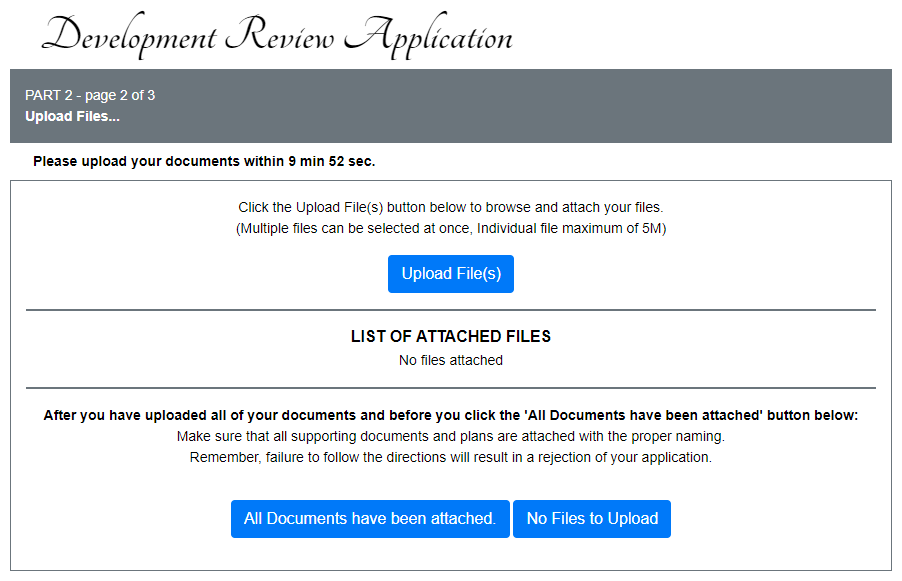Select the 'No files attached' status text
The image size is (902, 581).
pyautogui.click(x=450, y=360)
